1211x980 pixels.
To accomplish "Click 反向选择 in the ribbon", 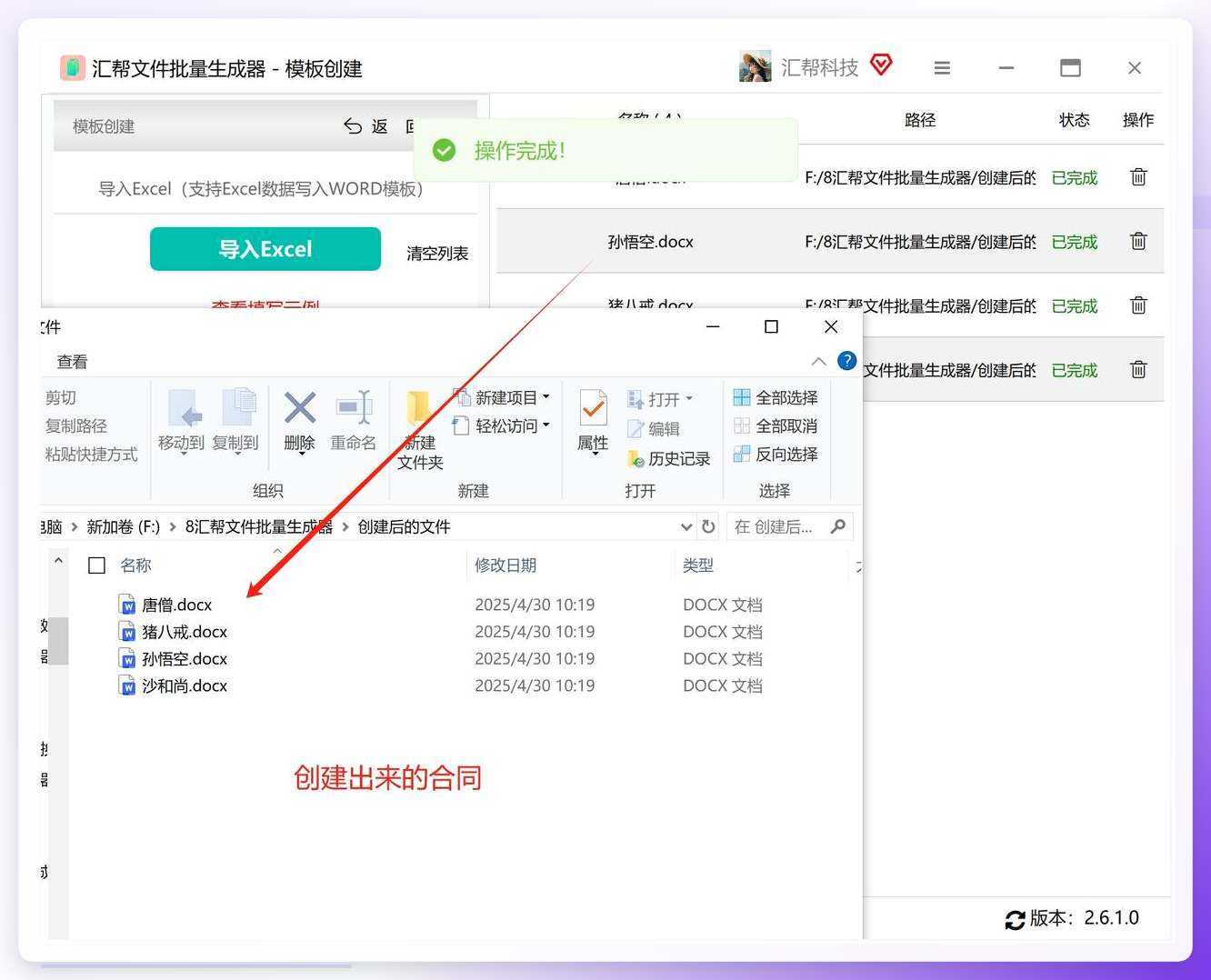I will (x=776, y=454).
